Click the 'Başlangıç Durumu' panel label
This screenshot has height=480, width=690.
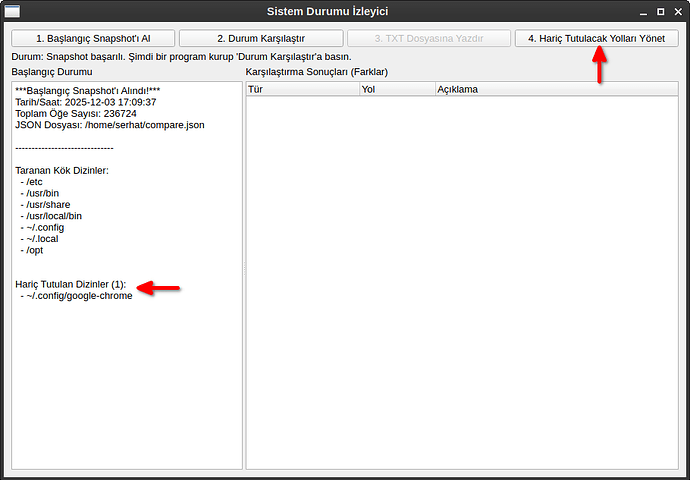[x=52, y=72]
